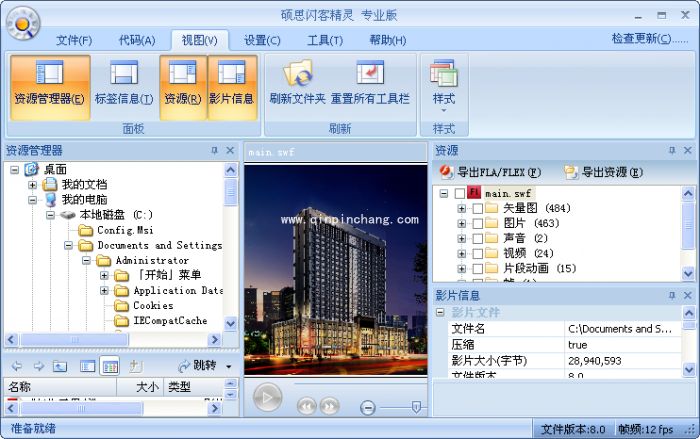Image resolution: width=700 pixels, height=439 pixels.
Task: Check the 矢量图 (484) checkbox
Action: (478, 209)
